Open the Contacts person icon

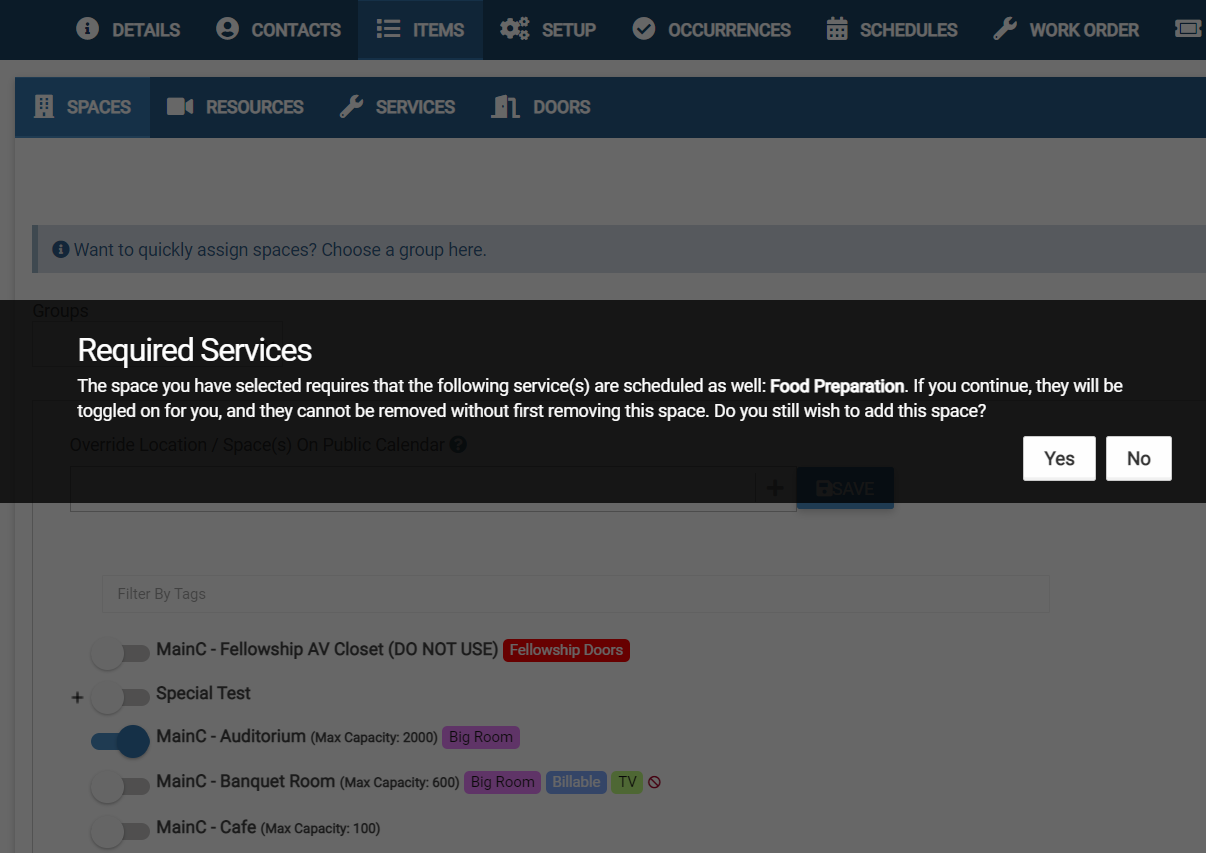coord(228,29)
